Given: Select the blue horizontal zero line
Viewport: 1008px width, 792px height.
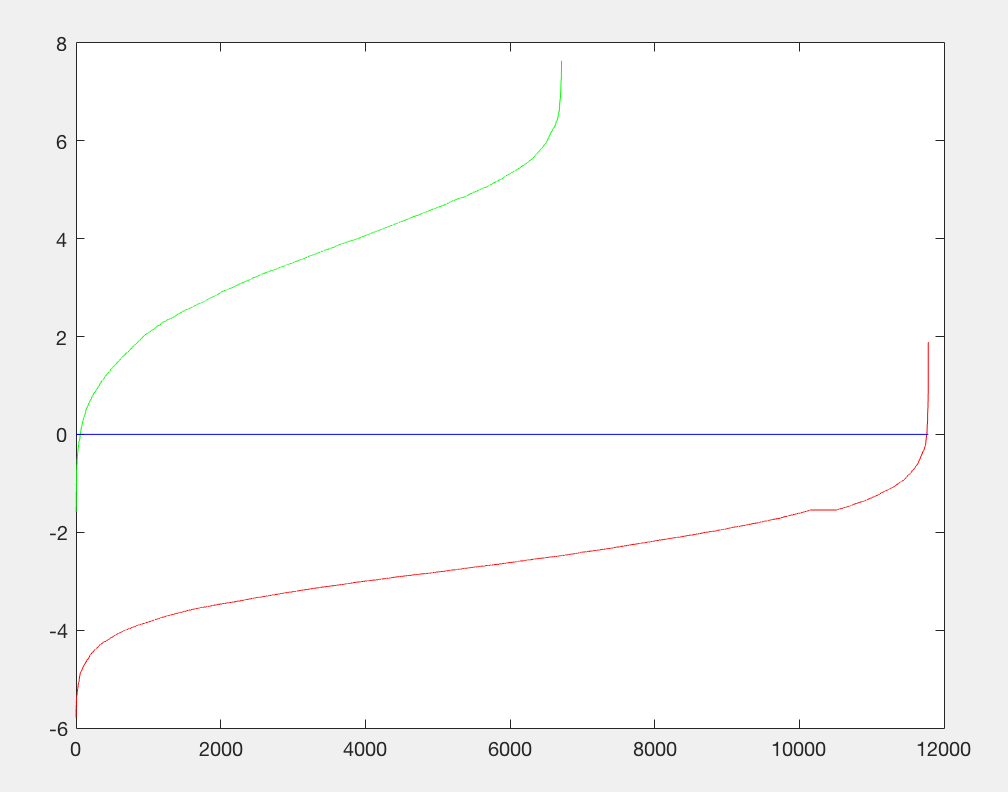Looking at the screenshot, I should coord(500,435).
